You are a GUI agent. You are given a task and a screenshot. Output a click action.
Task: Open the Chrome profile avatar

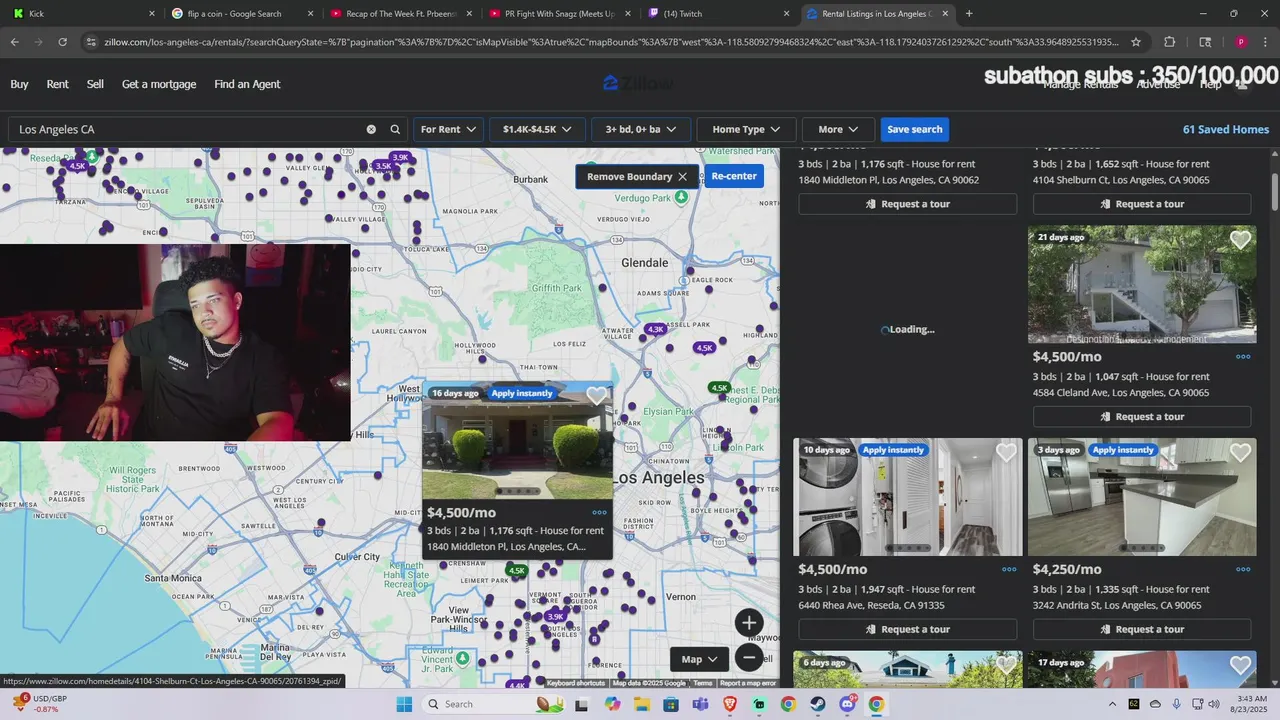tap(1240, 42)
